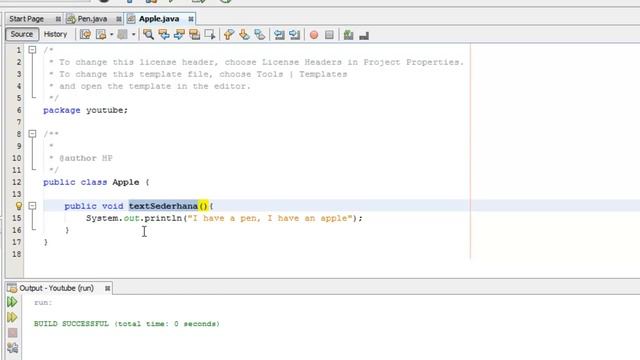
Task: Switch to the Pen.java tab
Action: coord(92,19)
